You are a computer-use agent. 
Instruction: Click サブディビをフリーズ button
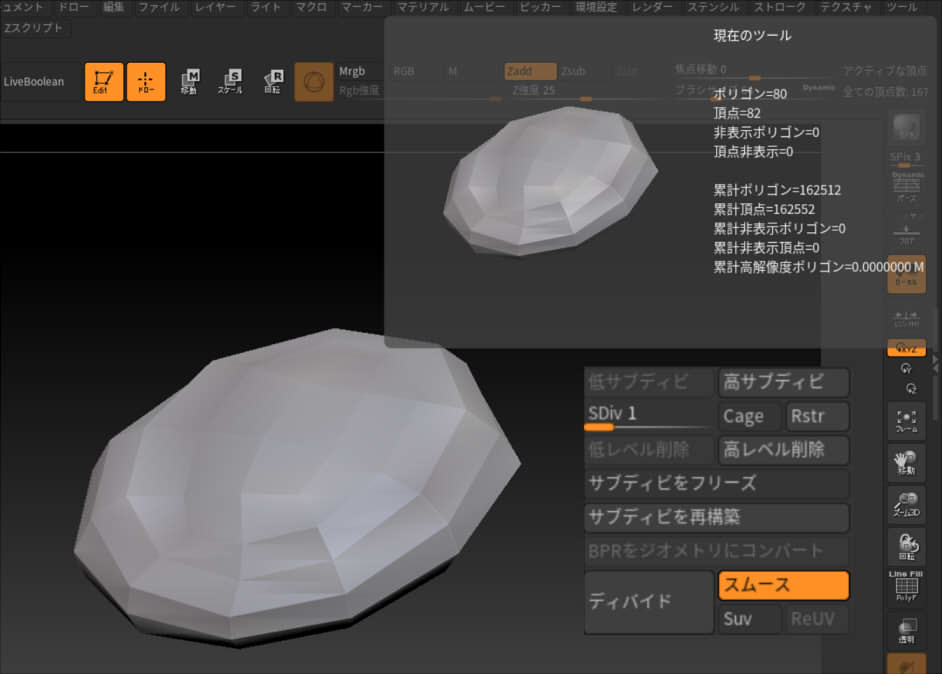[717, 483]
